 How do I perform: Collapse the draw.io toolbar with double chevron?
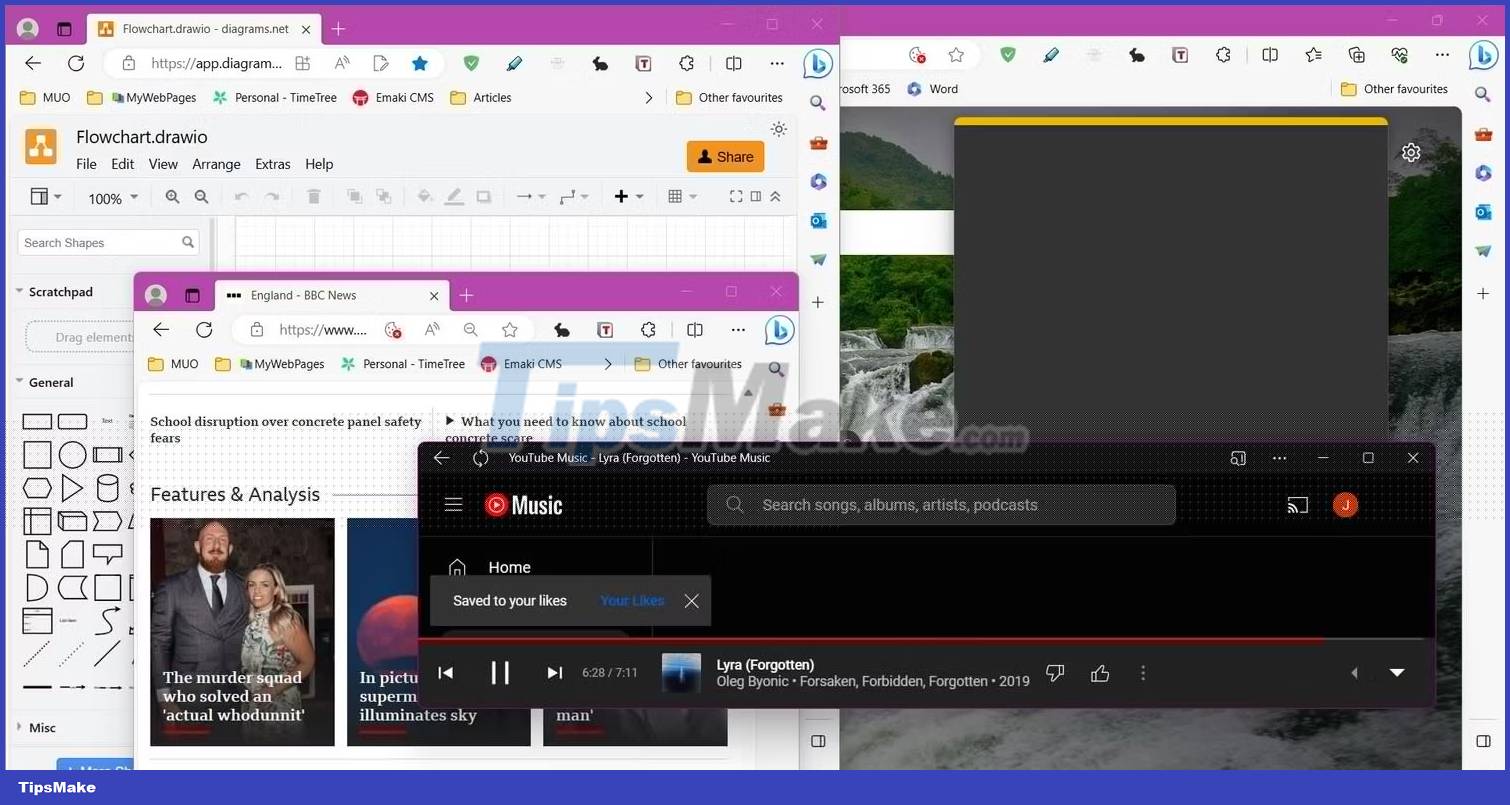point(775,197)
